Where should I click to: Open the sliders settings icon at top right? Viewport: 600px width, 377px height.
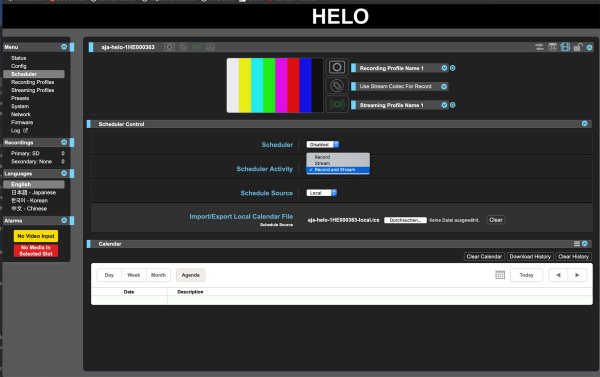539,47
